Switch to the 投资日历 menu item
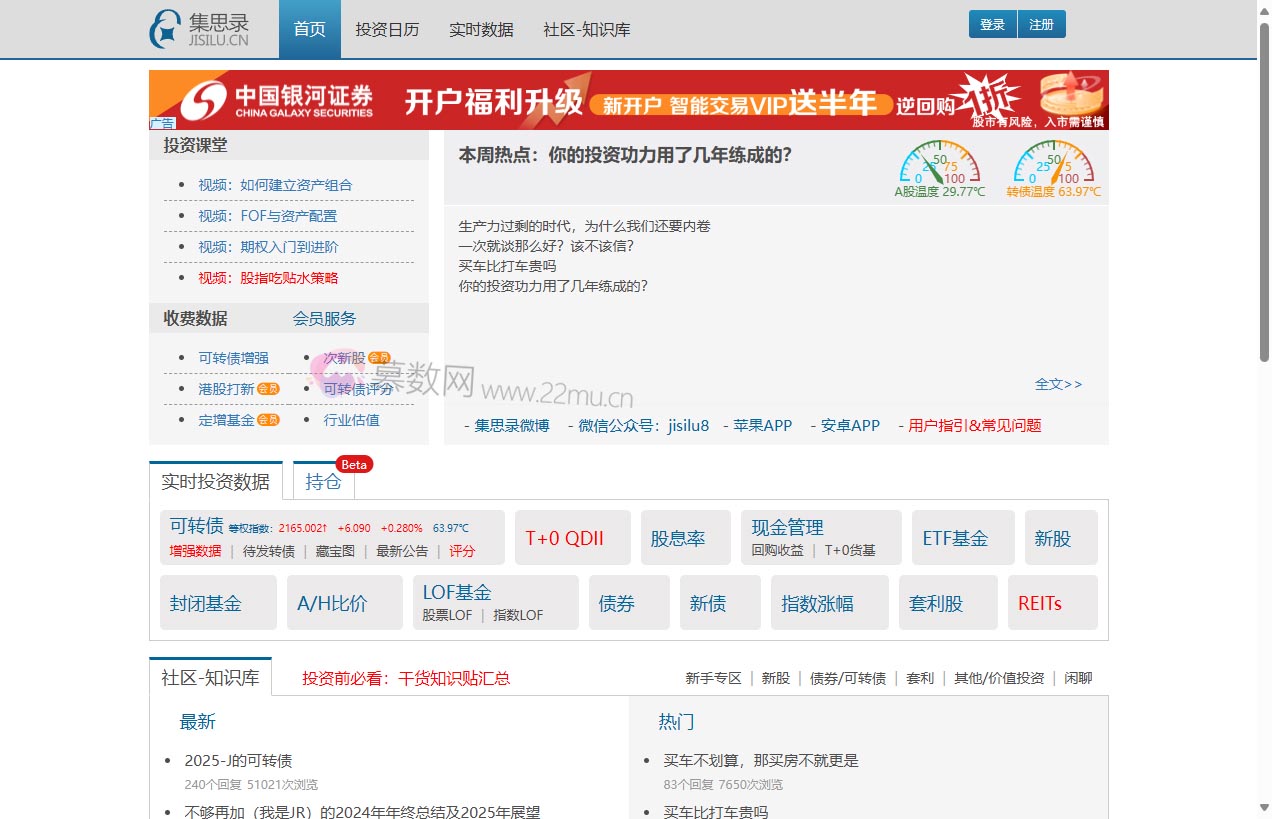The width and height of the screenshot is (1272, 819). pos(387,29)
